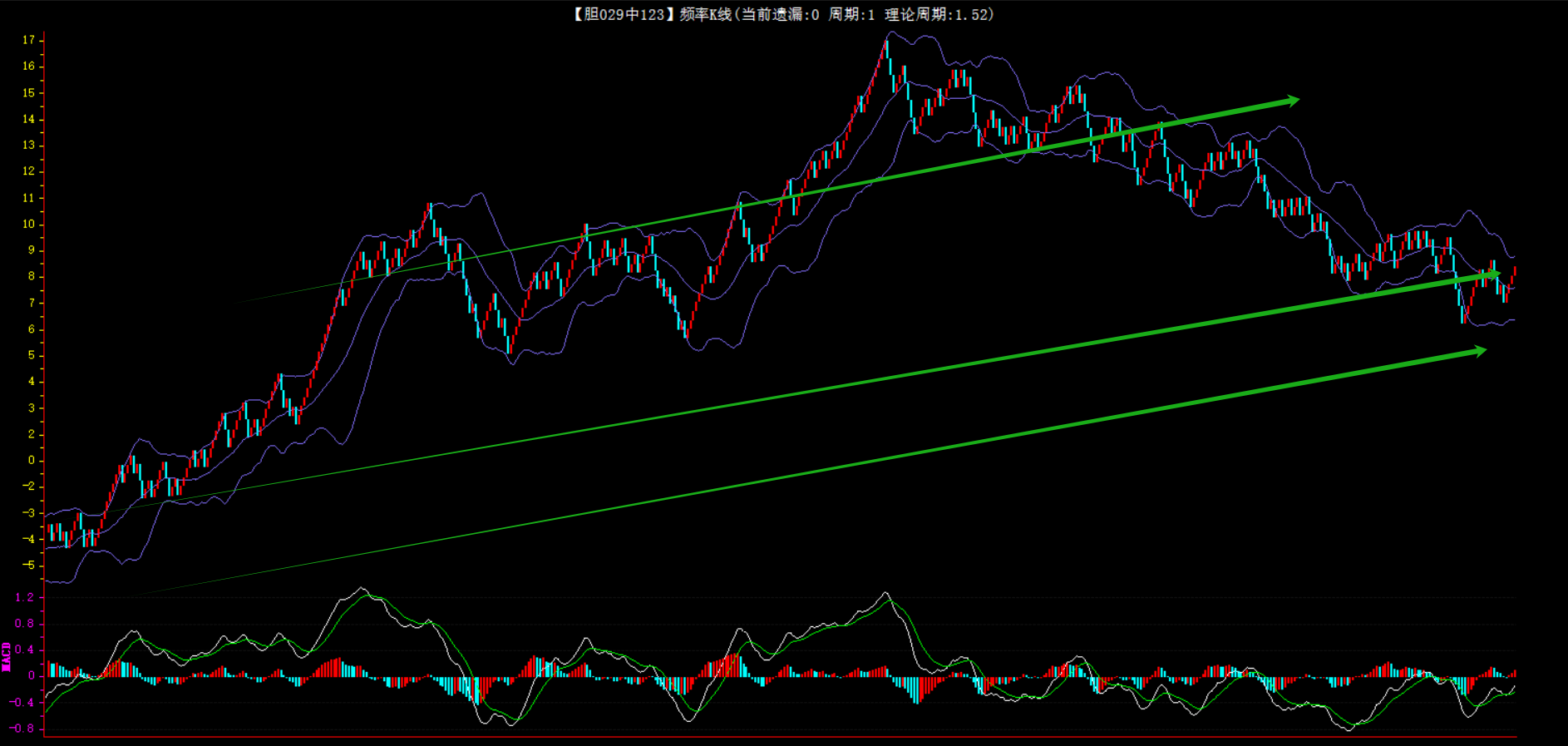Click the top green trend line arrowhead

click(1292, 101)
